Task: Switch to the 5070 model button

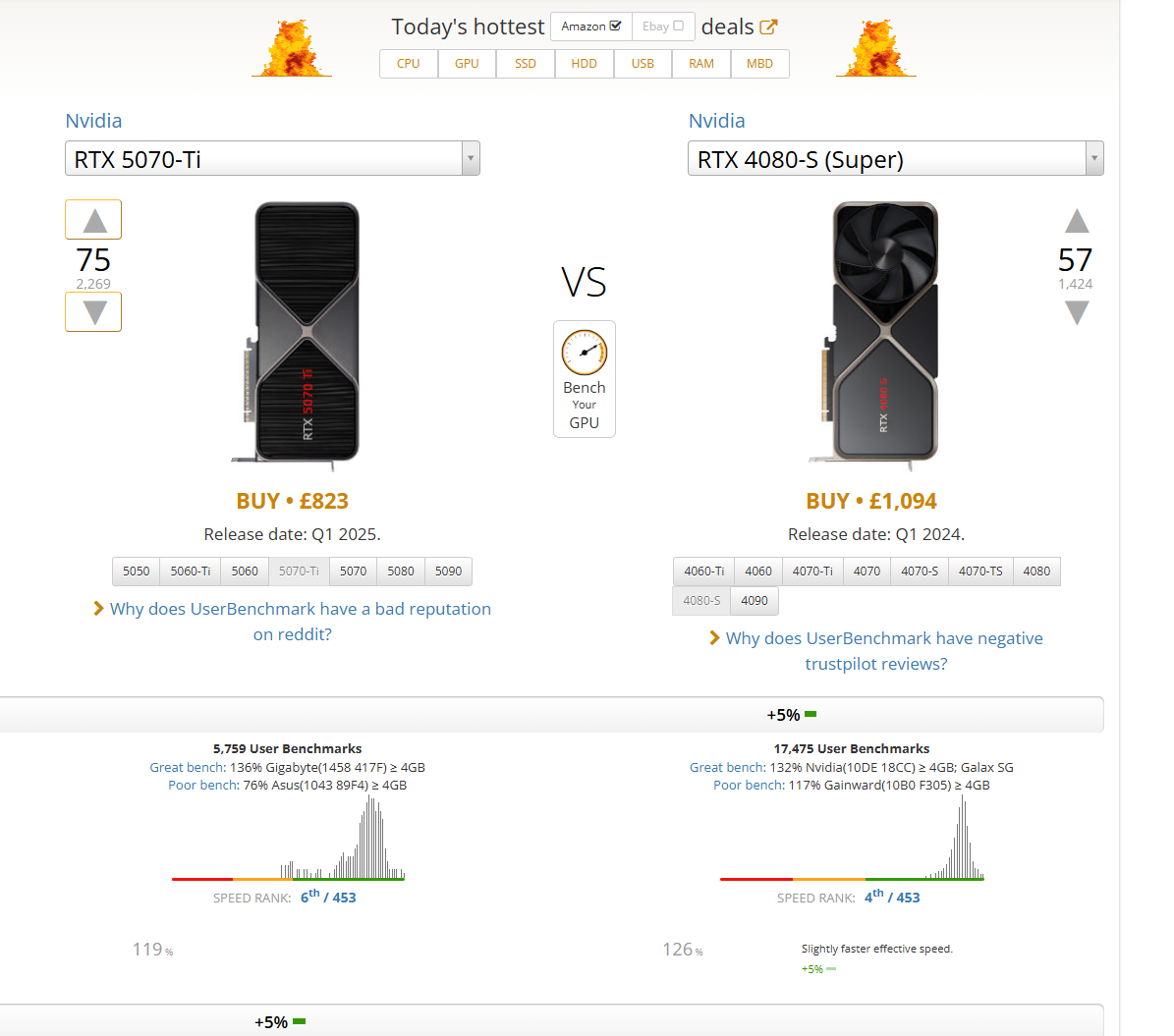Action: [354, 572]
